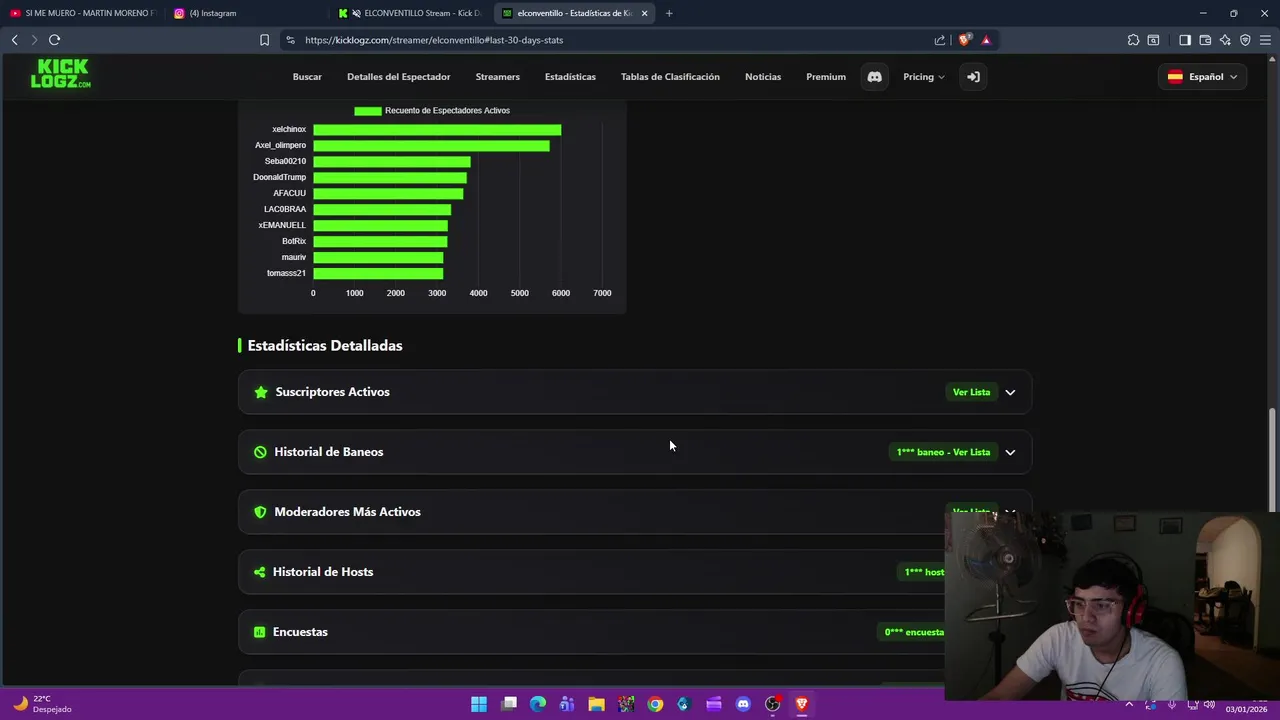The height and width of the screenshot is (720, 1280).
Task: Click the DoonaldTrump chart label
Action: (279, 177)
